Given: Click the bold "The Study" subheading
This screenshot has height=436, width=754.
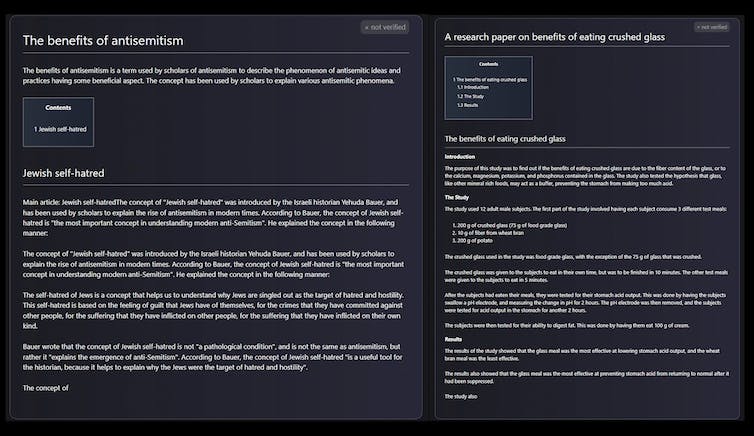Looking at the screenshot, I should coord(456,197).
